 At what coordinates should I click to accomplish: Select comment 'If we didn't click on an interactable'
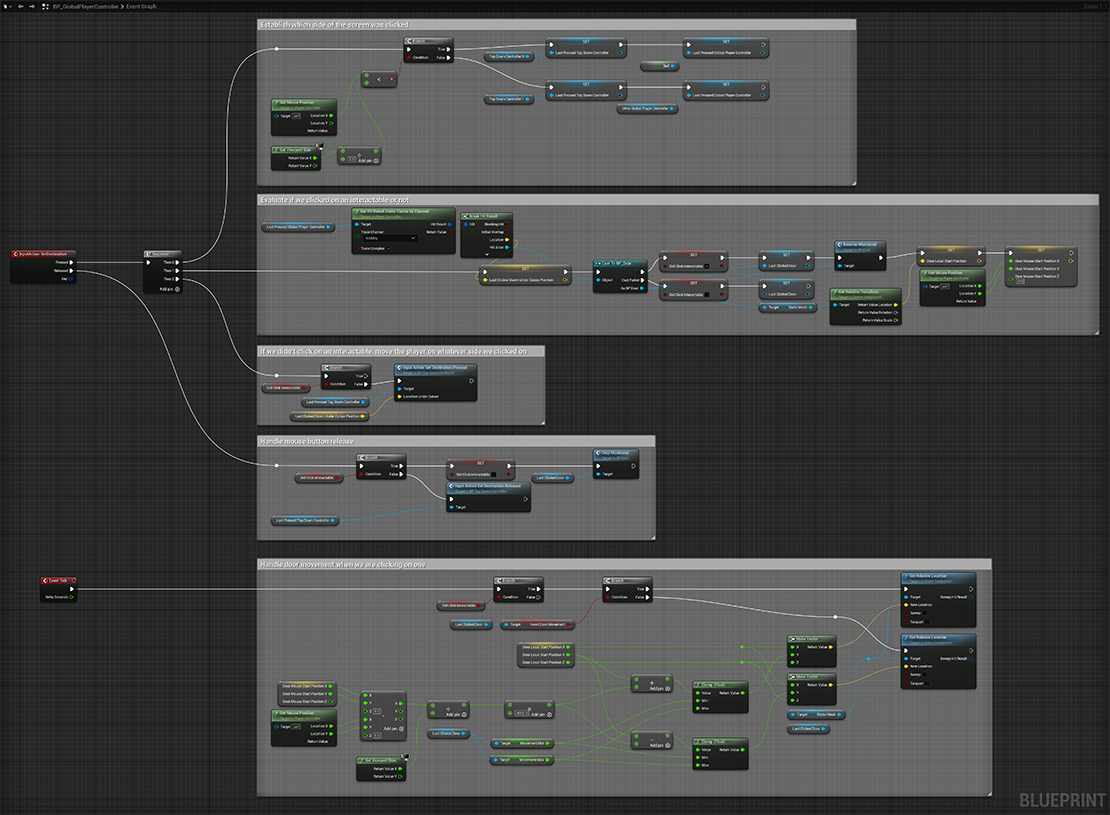tap(401, 351)
